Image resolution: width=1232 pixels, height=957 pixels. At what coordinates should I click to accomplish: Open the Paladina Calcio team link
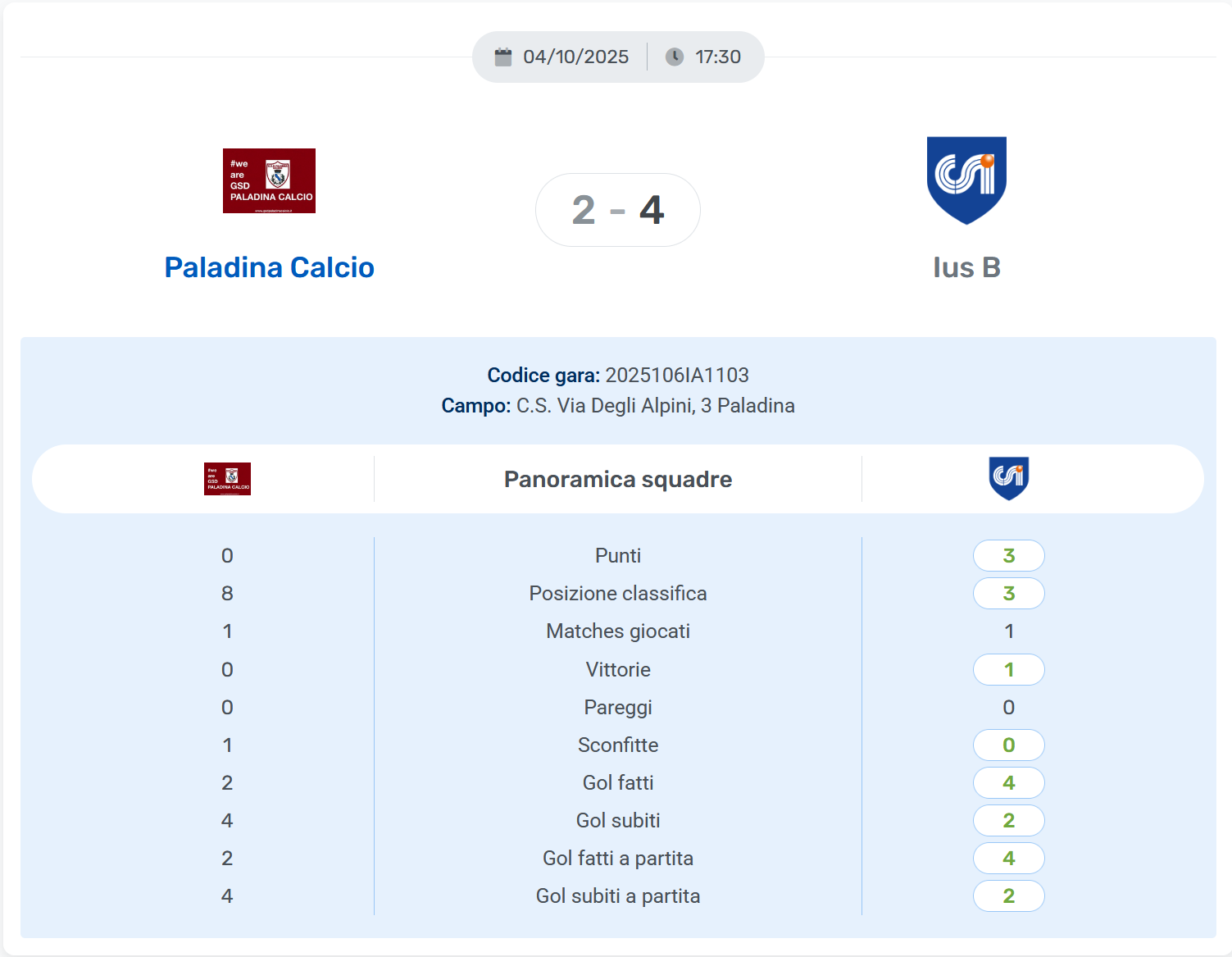(x=269, y=267)
